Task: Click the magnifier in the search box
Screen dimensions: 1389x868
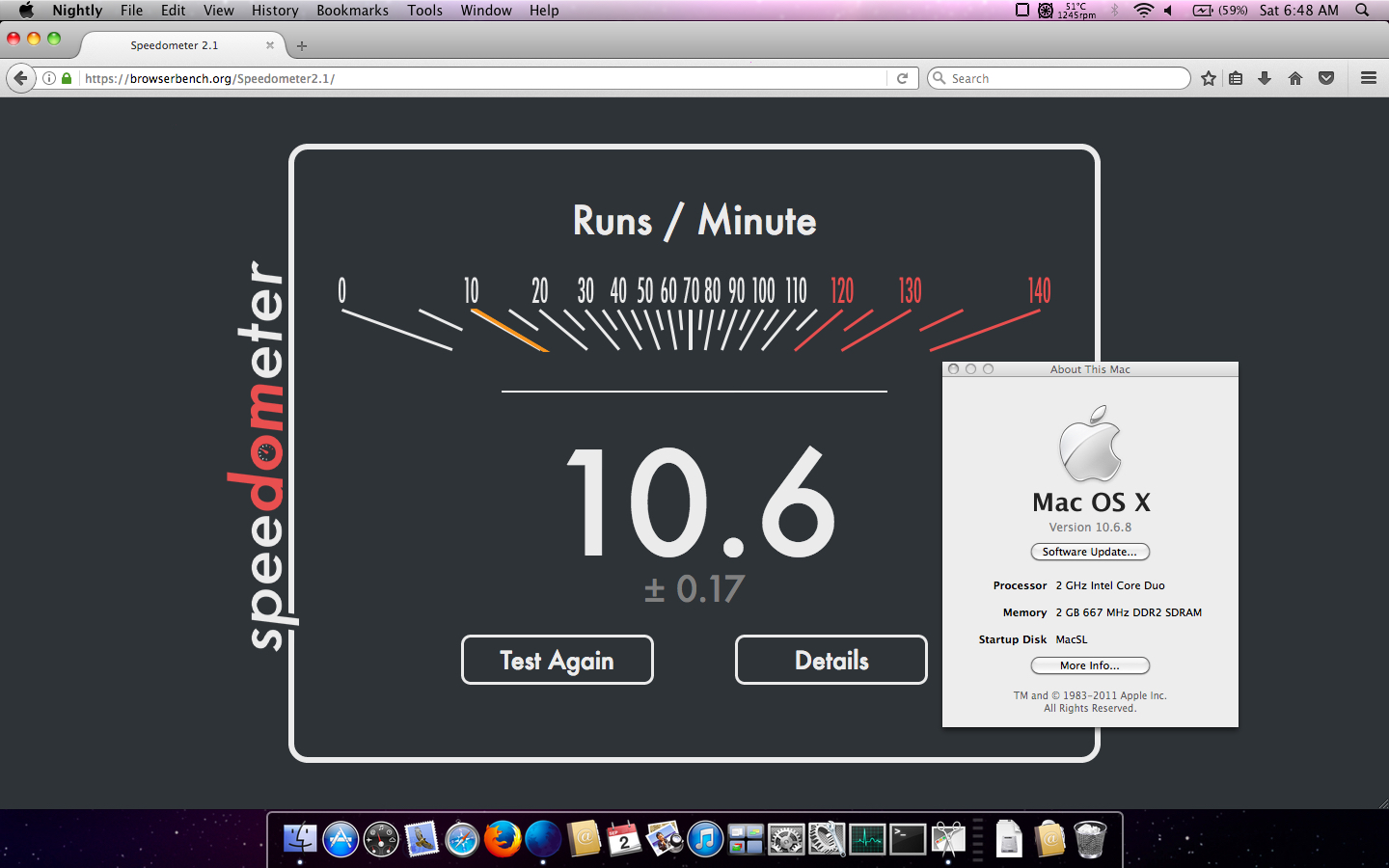Action: pyautogui.click(x=939, y=78)
